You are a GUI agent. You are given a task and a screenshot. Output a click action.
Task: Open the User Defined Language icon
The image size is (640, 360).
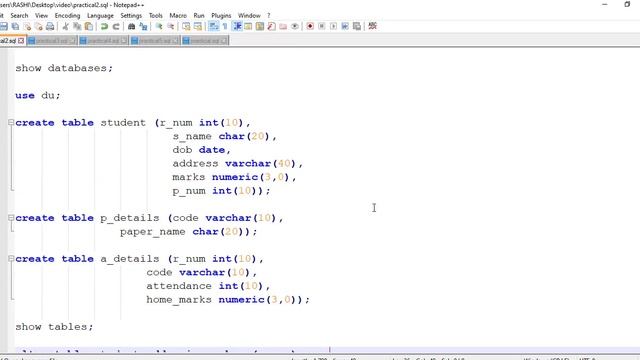pos(248,27)
